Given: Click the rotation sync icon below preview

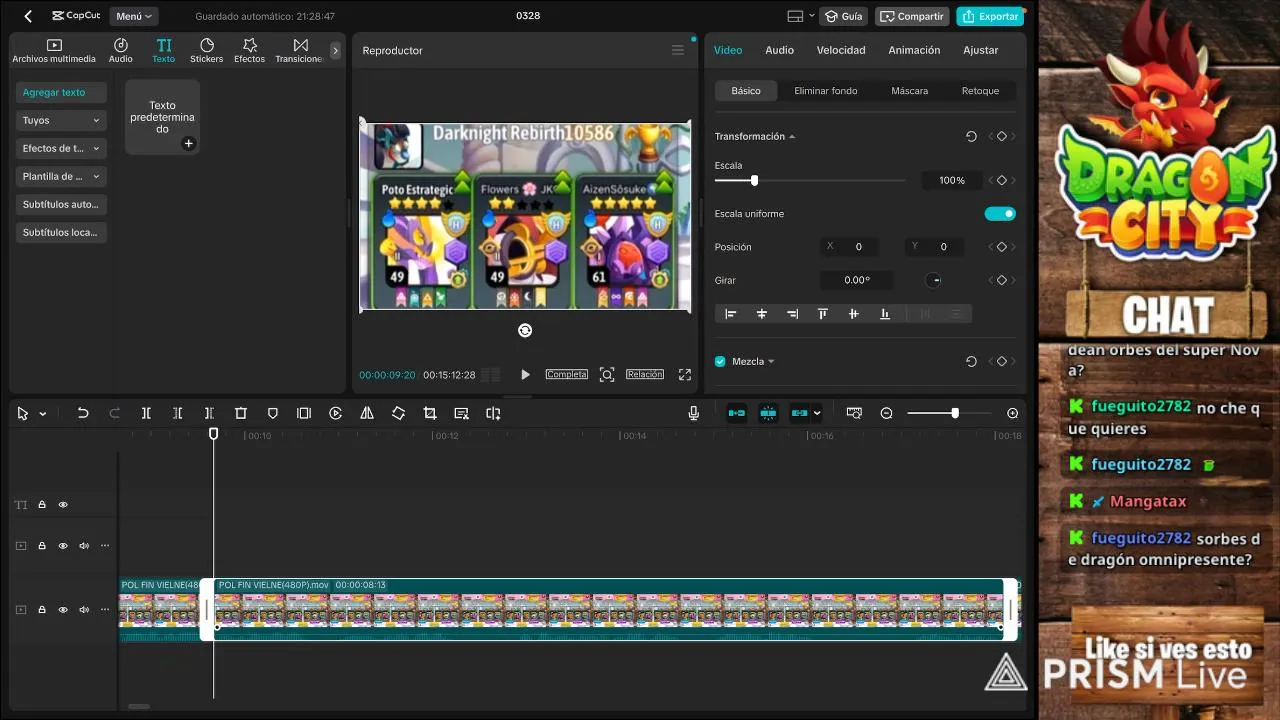Looking at the screenshot, I should point(525,330).
